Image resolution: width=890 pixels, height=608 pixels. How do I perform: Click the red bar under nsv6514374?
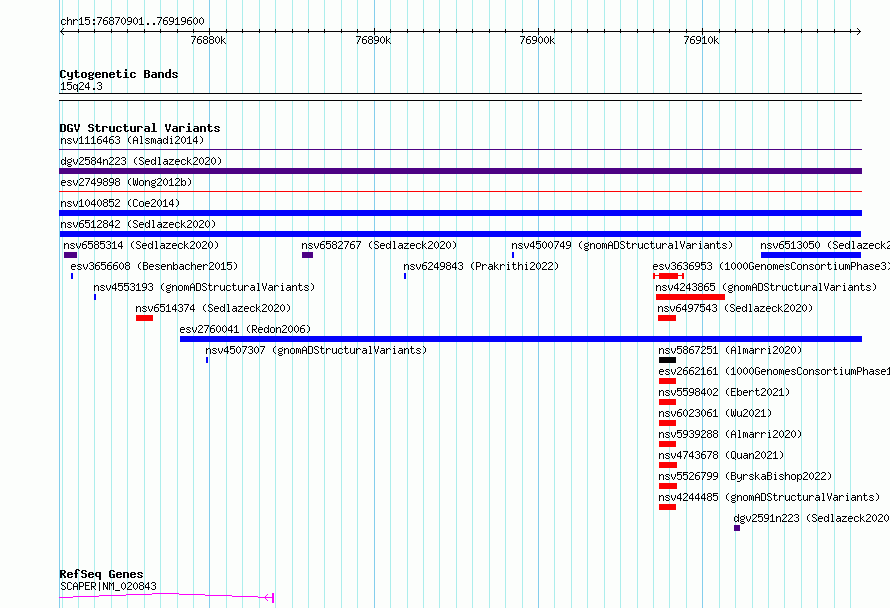point(145,318)
